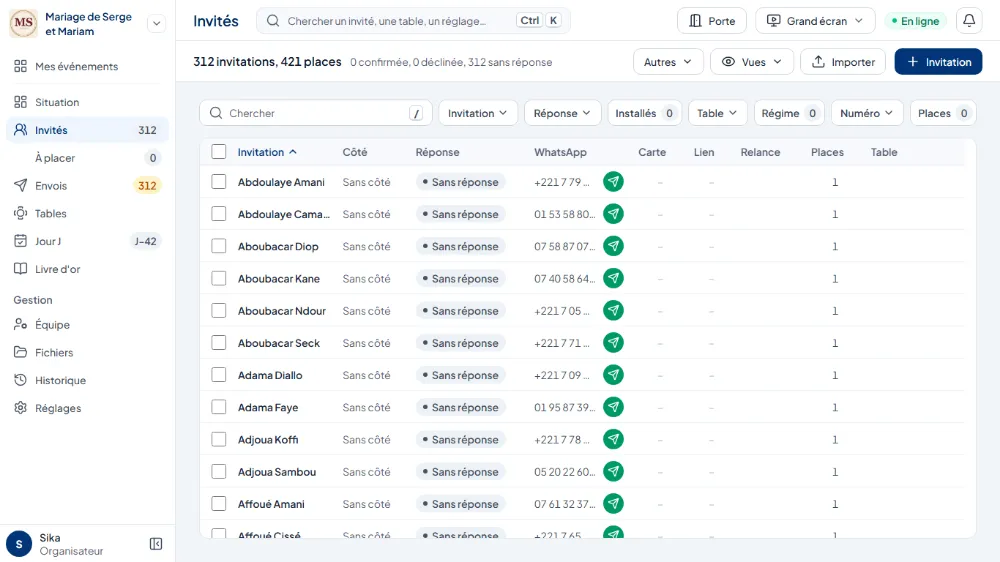Screen dimensions: 1000x562
Task: Go to Situation dashboard
Action: (x=87, y=102)
